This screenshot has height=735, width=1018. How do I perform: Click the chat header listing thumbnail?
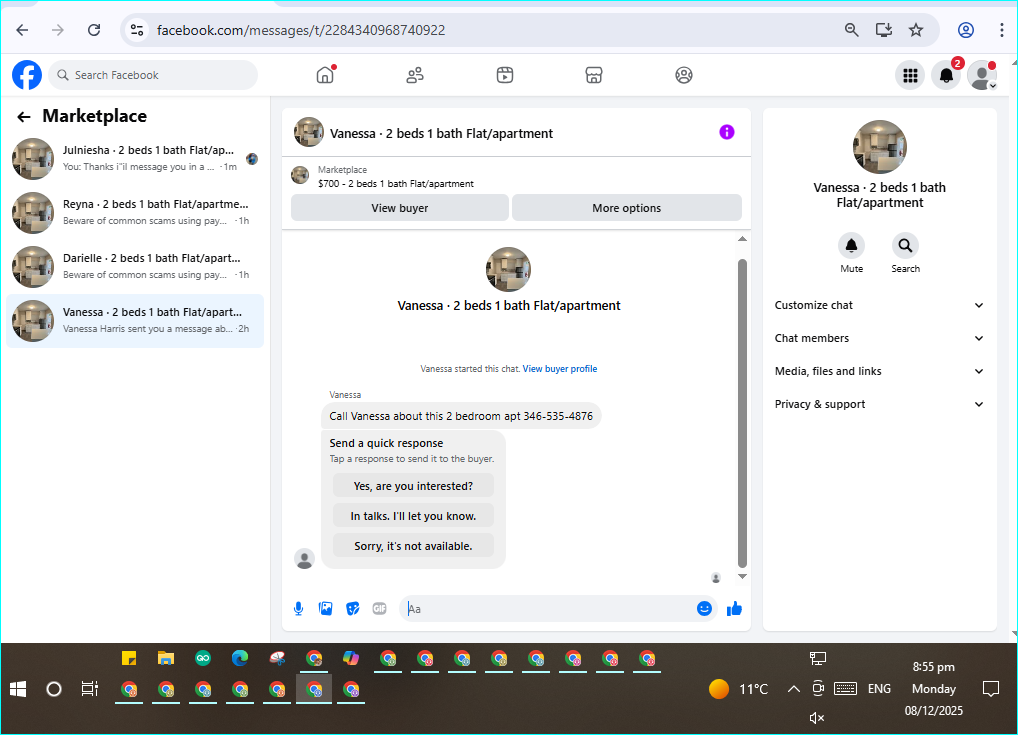point(309,132)
